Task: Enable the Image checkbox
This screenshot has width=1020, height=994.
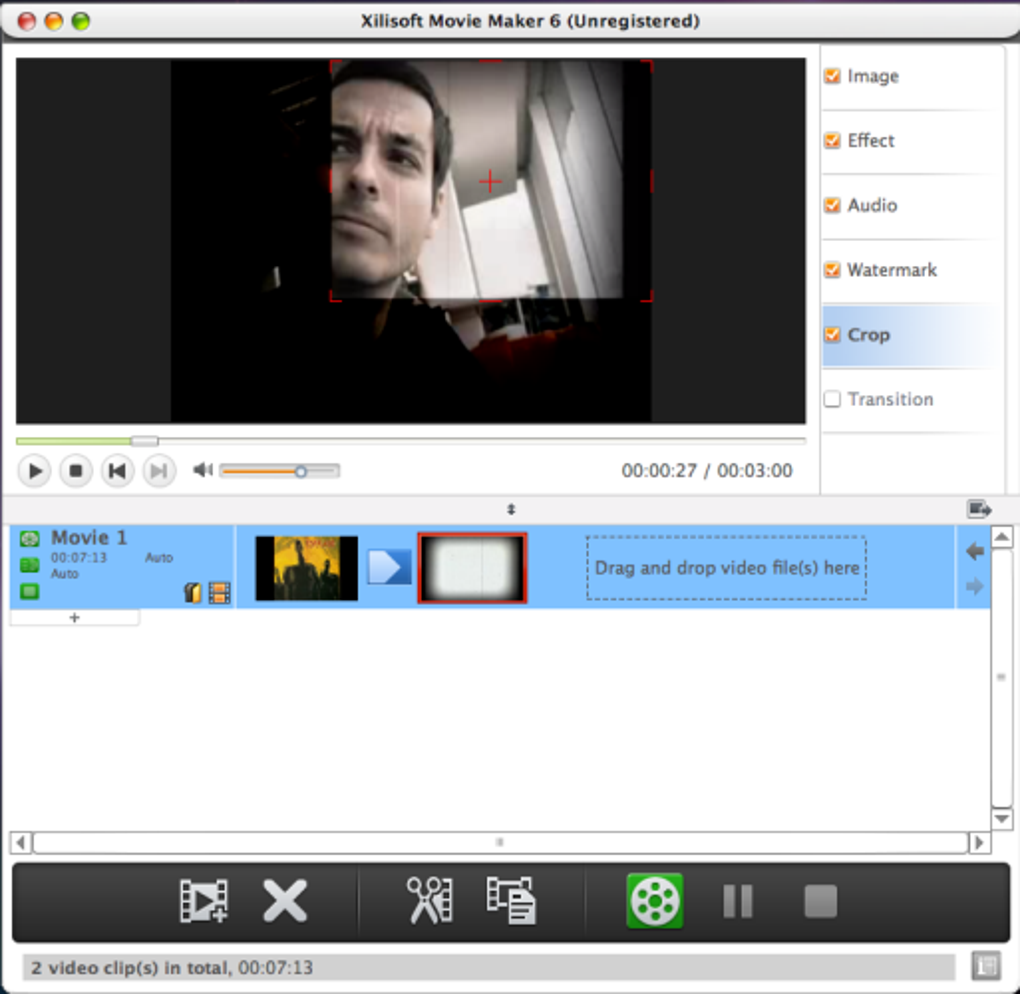Action: click(832, 76)
